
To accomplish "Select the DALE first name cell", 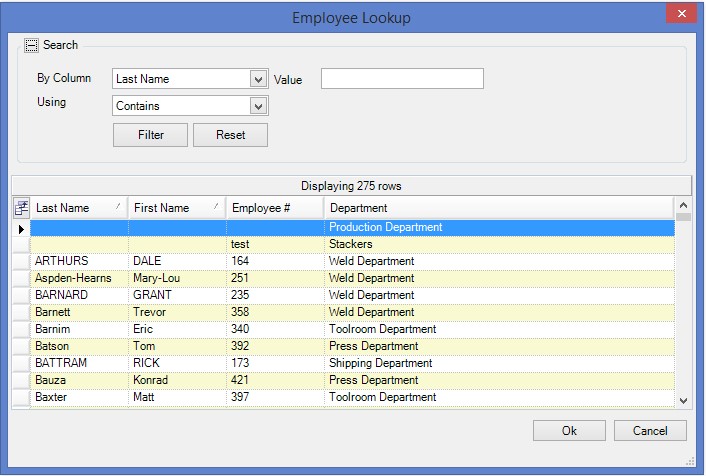I will tap(177, 261).
